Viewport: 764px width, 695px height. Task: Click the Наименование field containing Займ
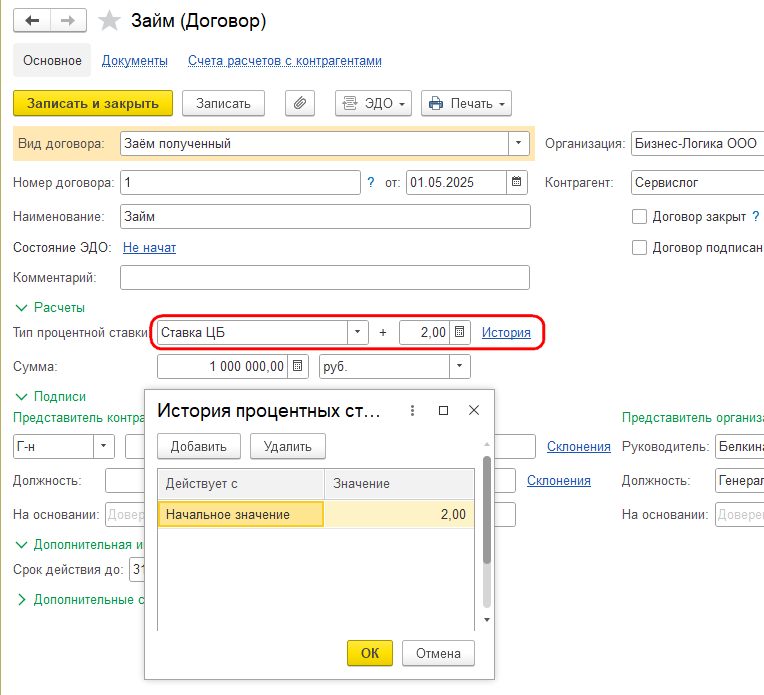click(325, 216)
